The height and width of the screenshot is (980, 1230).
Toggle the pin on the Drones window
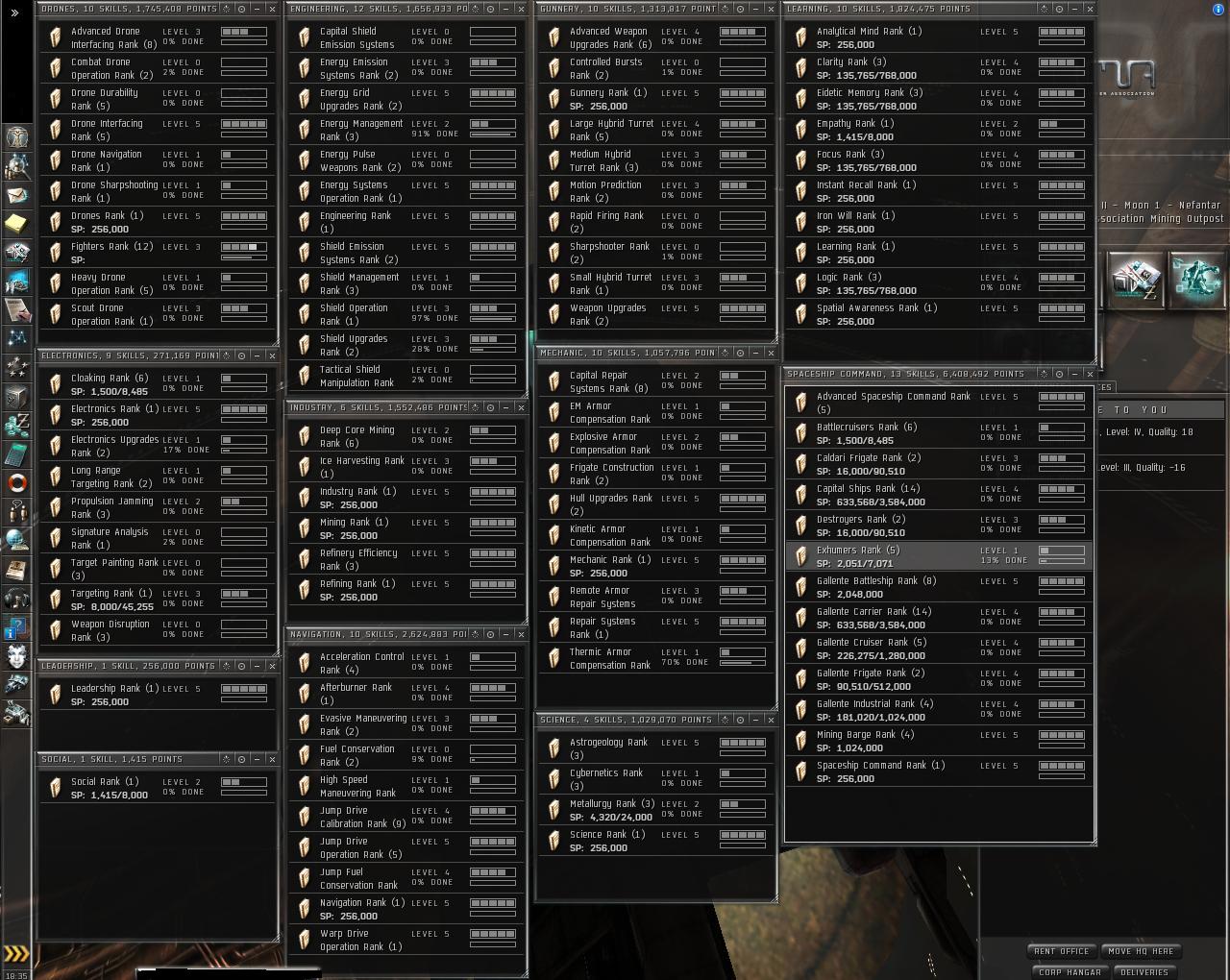click(241, 9)
